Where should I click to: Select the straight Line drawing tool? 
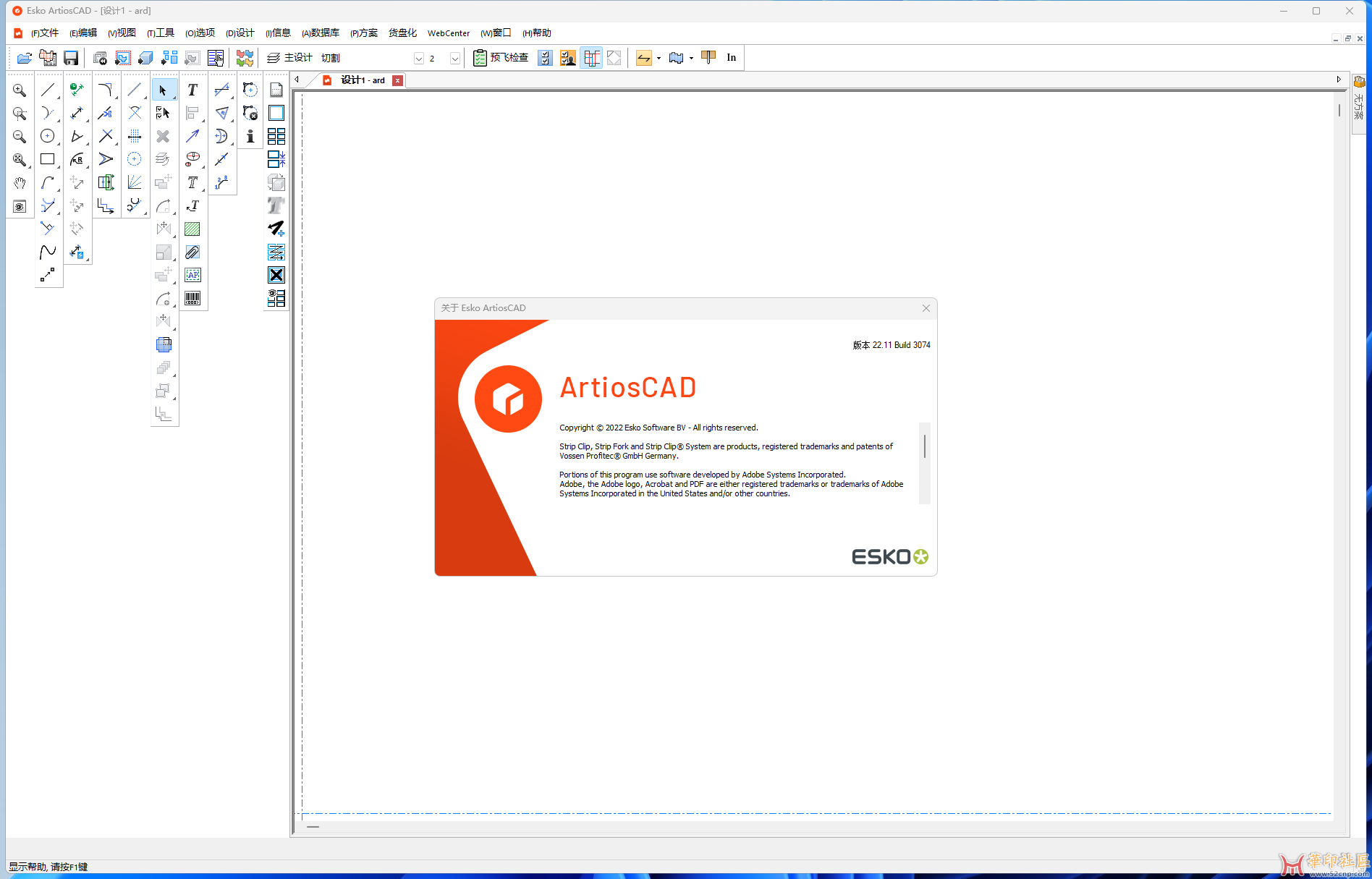48,90
